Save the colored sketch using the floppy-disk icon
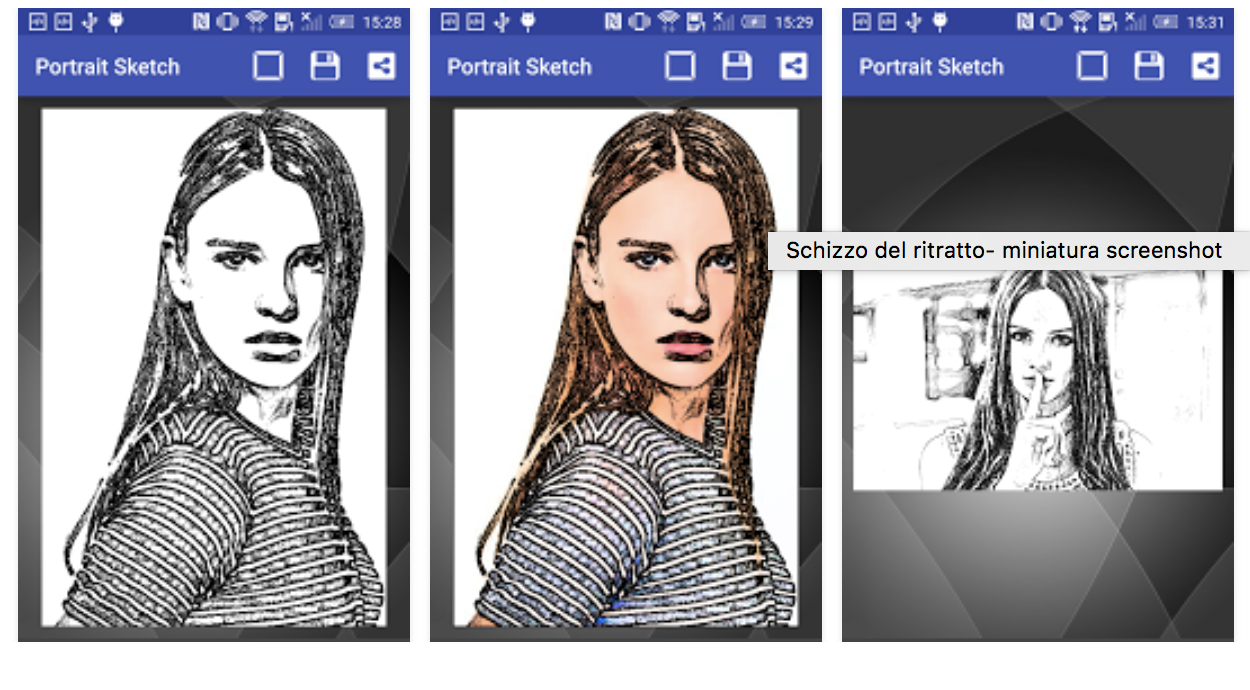 737,67
